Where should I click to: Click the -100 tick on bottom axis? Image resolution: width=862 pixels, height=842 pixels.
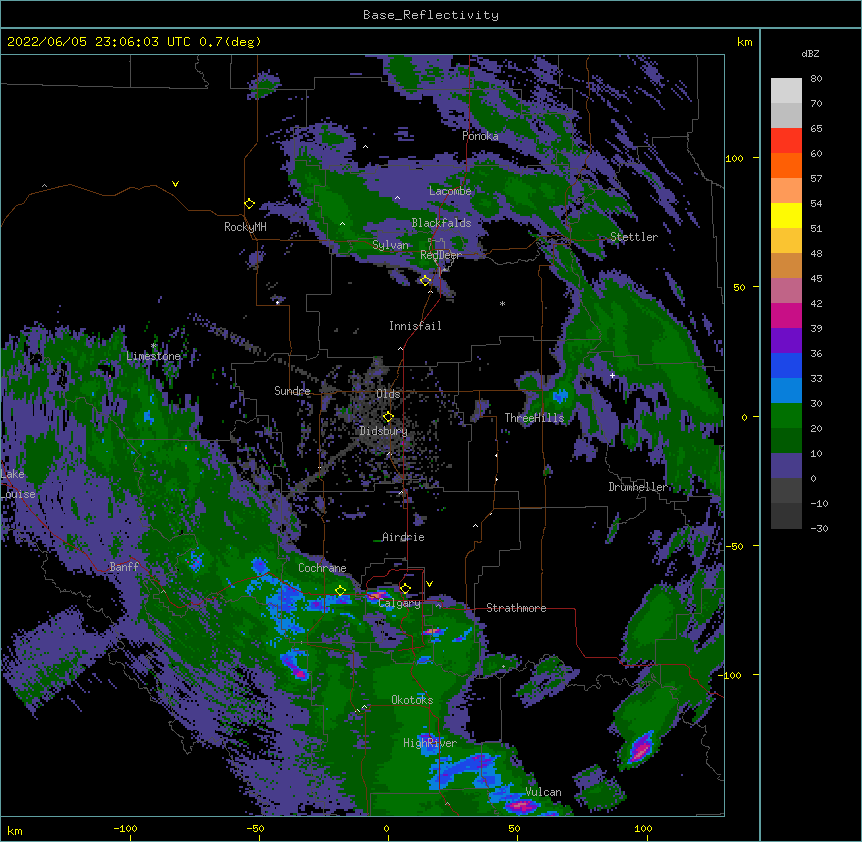pos(125,828)
